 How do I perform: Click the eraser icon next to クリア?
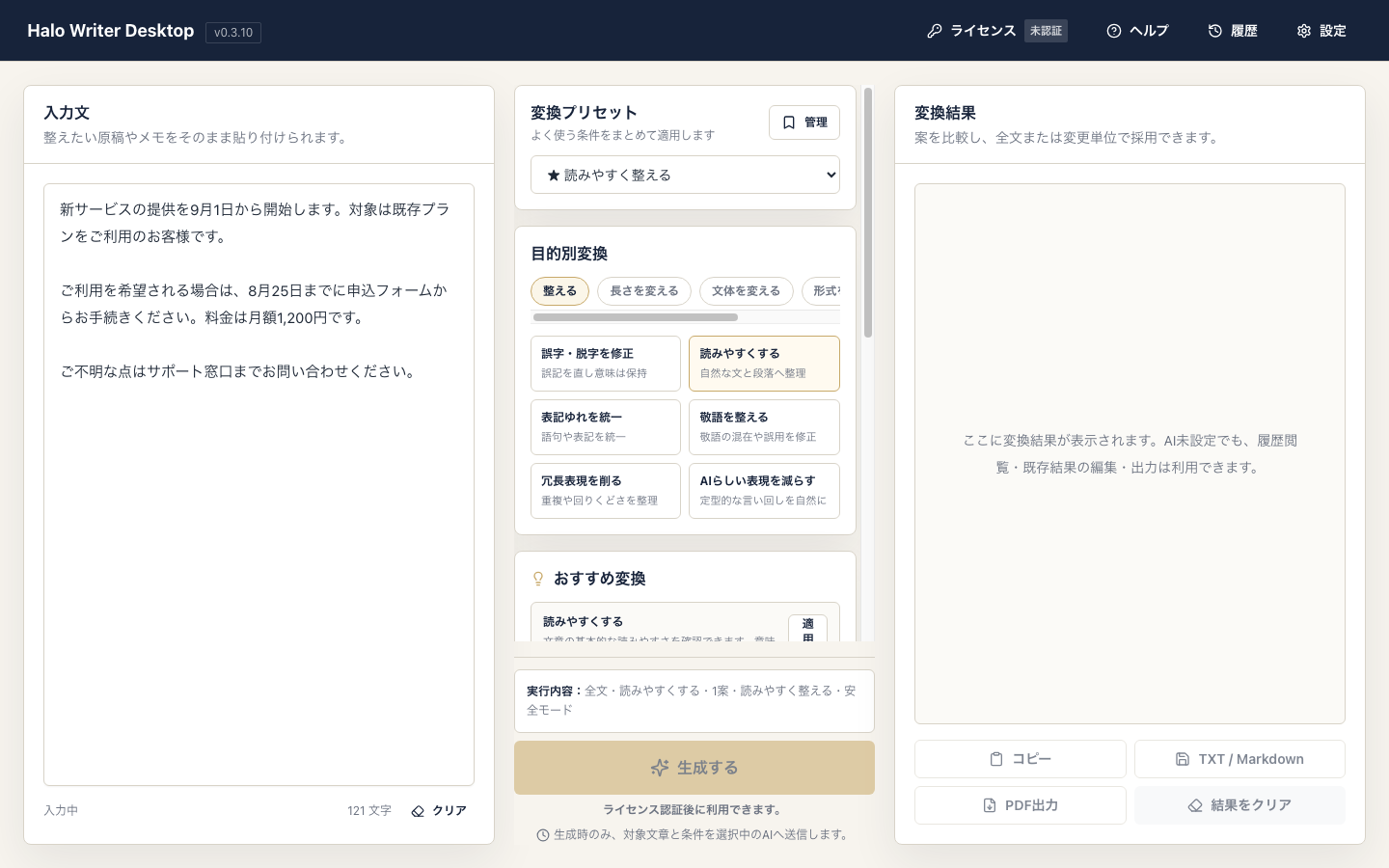point(418,811)
